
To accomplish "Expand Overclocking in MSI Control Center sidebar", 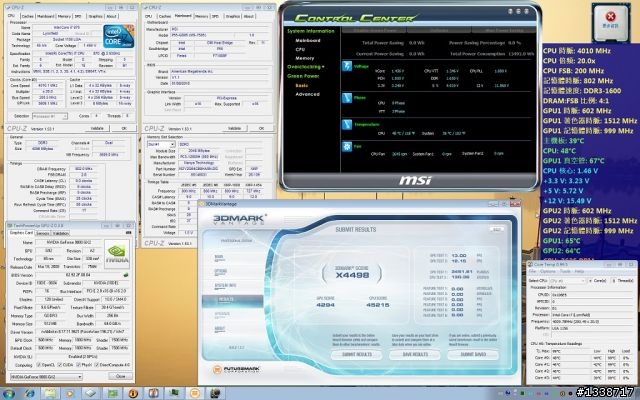I will coord(306,67).
